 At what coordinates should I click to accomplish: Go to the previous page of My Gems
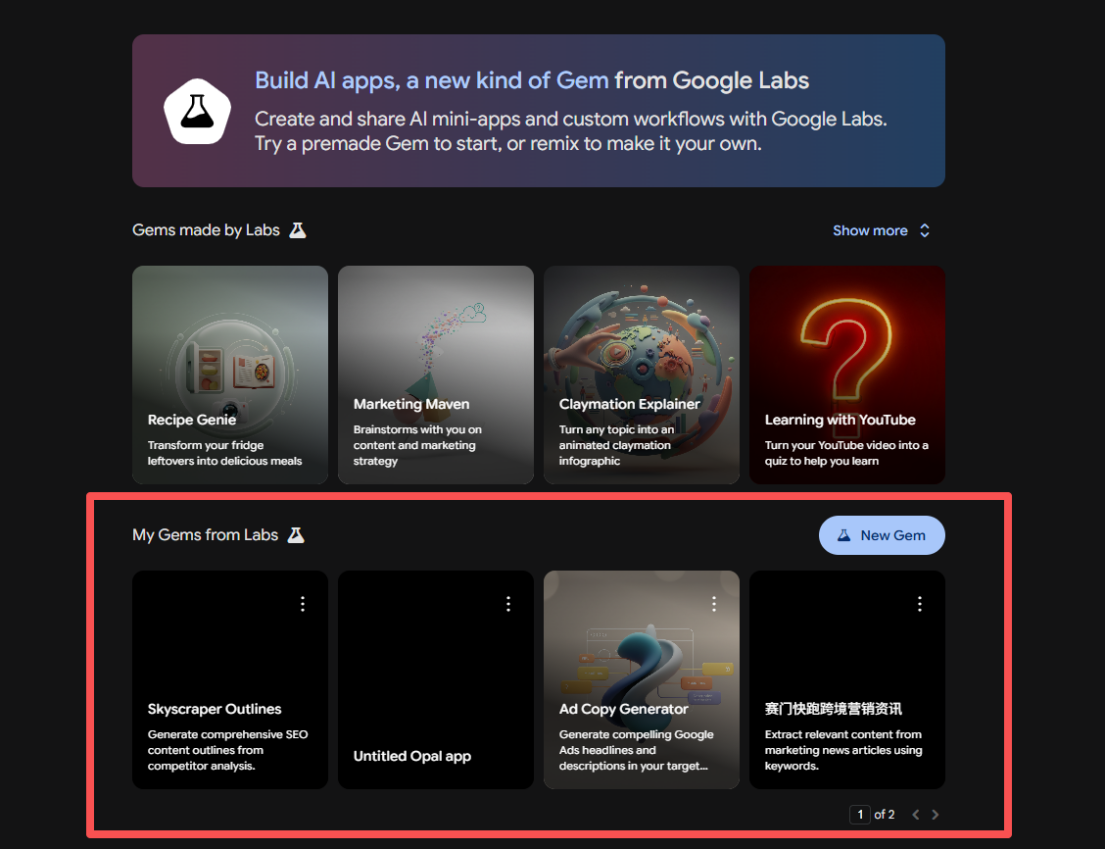(916, 814)
